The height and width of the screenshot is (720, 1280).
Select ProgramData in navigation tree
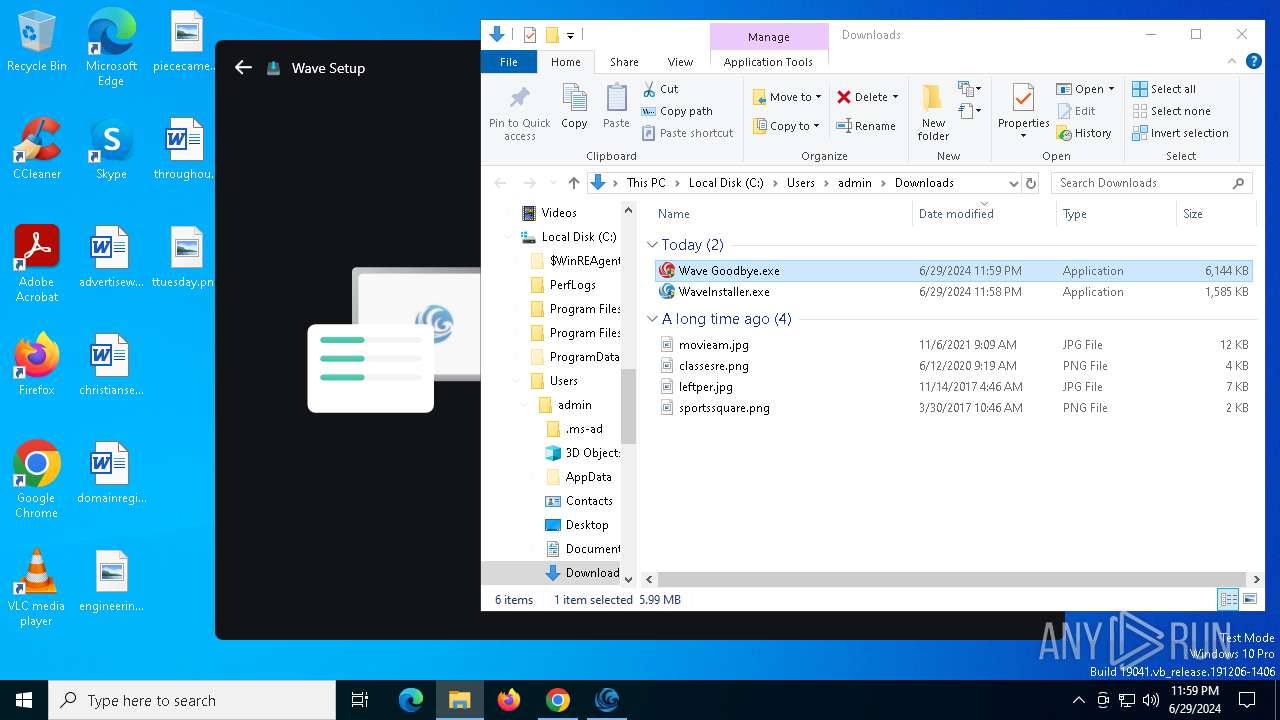pyautogui.click(x=575, y=357)
